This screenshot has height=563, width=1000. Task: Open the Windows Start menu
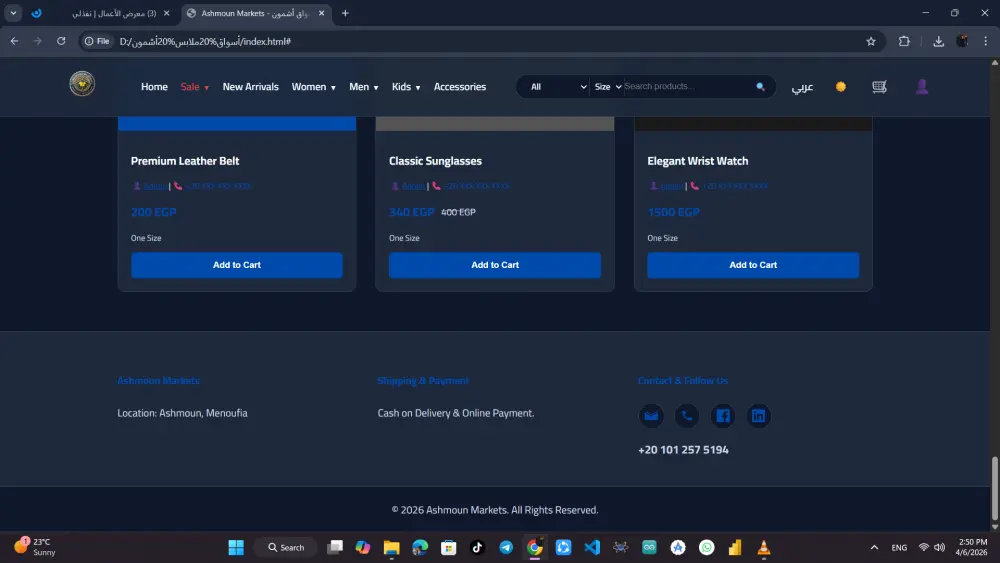236,547
